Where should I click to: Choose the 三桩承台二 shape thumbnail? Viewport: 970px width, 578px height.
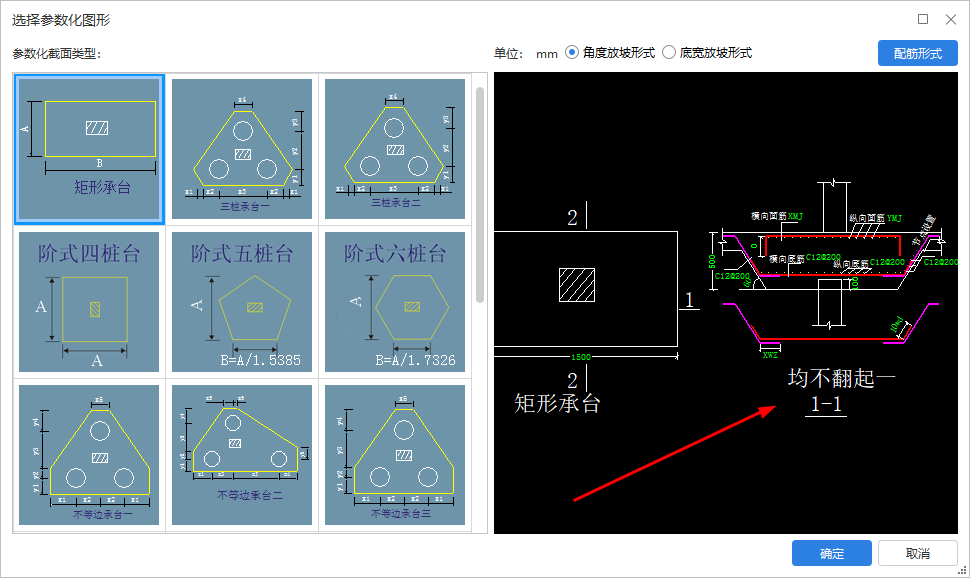coord(395,149)
